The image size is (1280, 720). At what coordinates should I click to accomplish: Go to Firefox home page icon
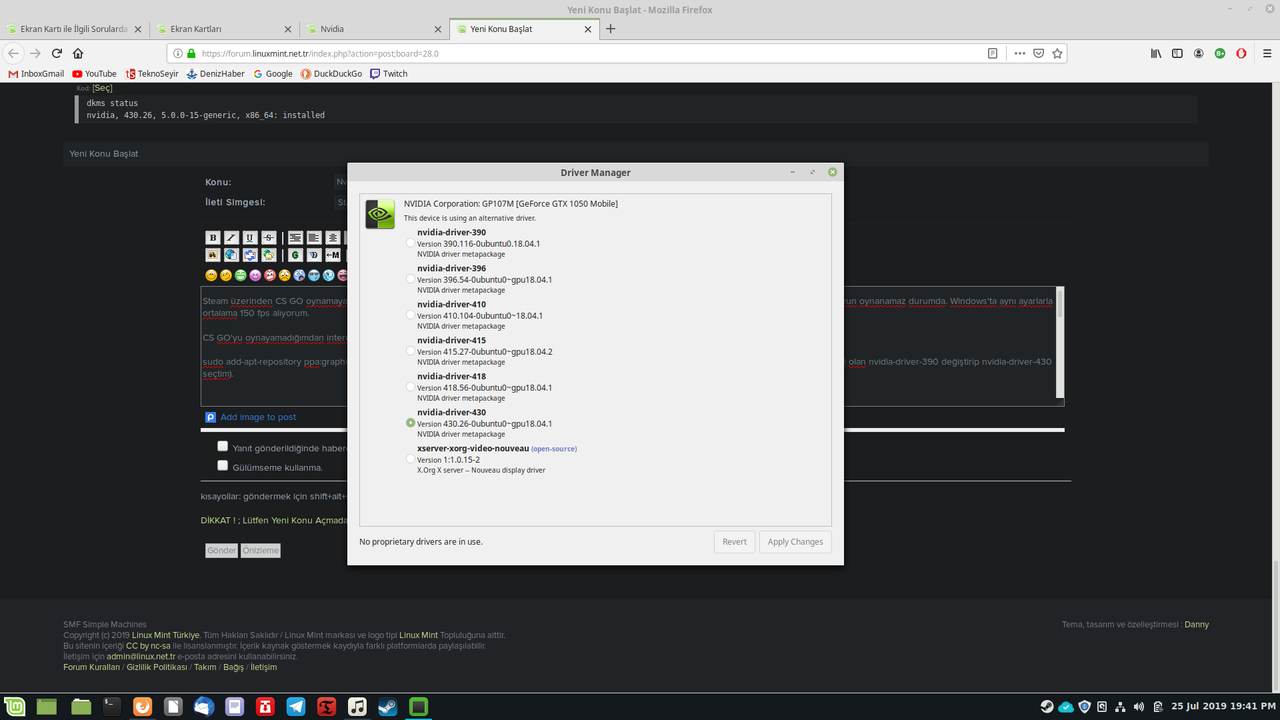78,53
